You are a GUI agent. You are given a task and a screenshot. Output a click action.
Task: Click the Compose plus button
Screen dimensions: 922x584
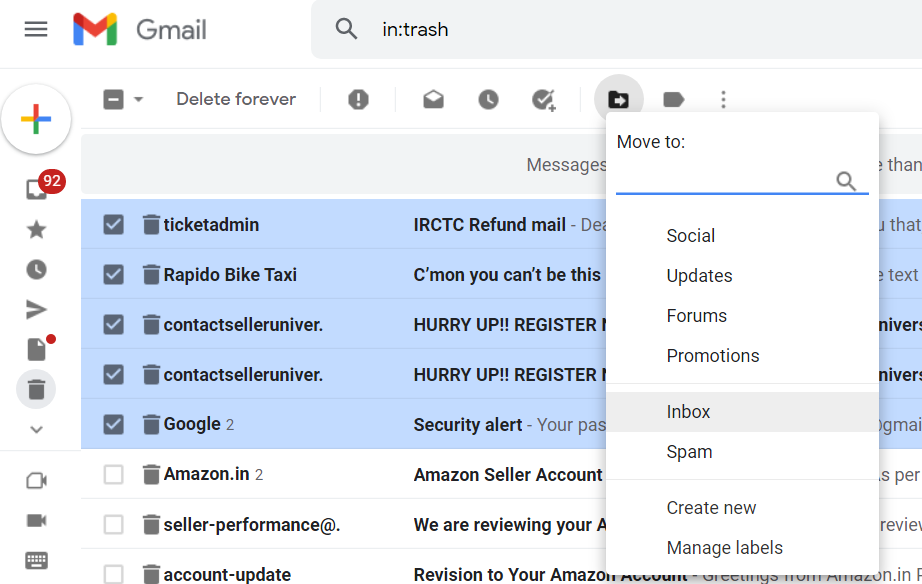coord(36,119)
